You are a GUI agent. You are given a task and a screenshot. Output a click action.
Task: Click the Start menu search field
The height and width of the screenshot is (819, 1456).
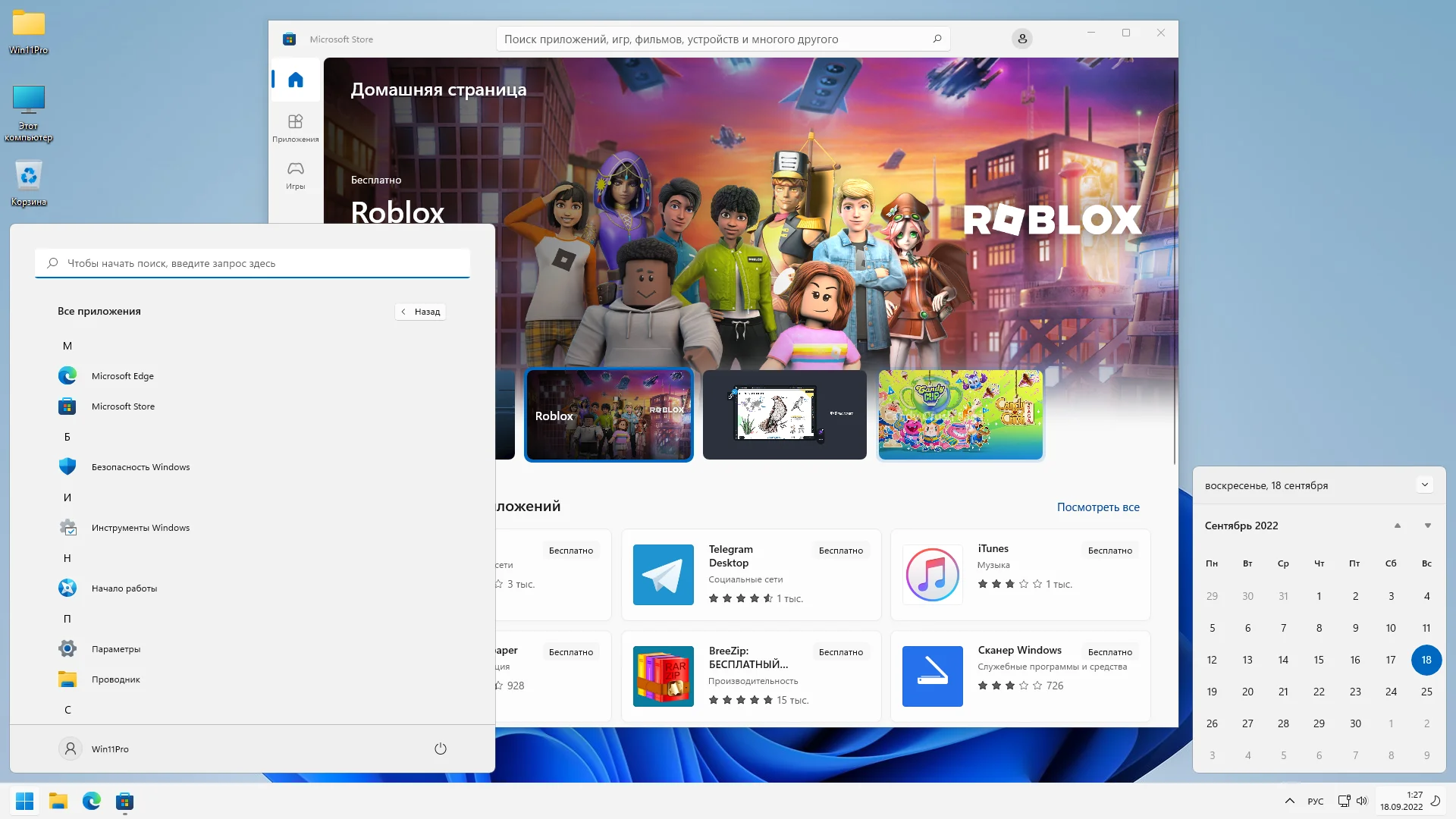click(253, 263)
